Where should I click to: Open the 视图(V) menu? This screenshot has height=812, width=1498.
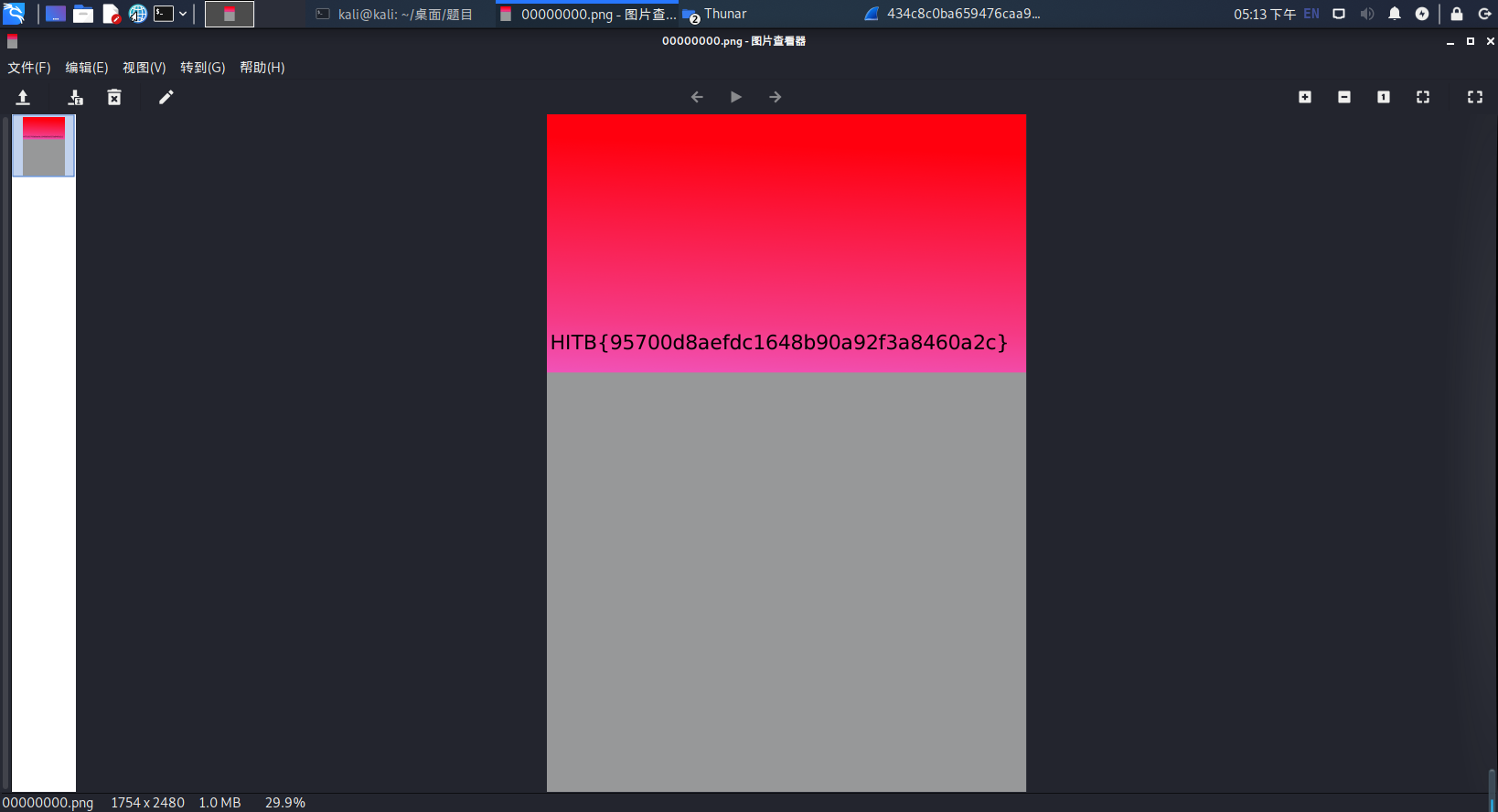pos(144,68)
